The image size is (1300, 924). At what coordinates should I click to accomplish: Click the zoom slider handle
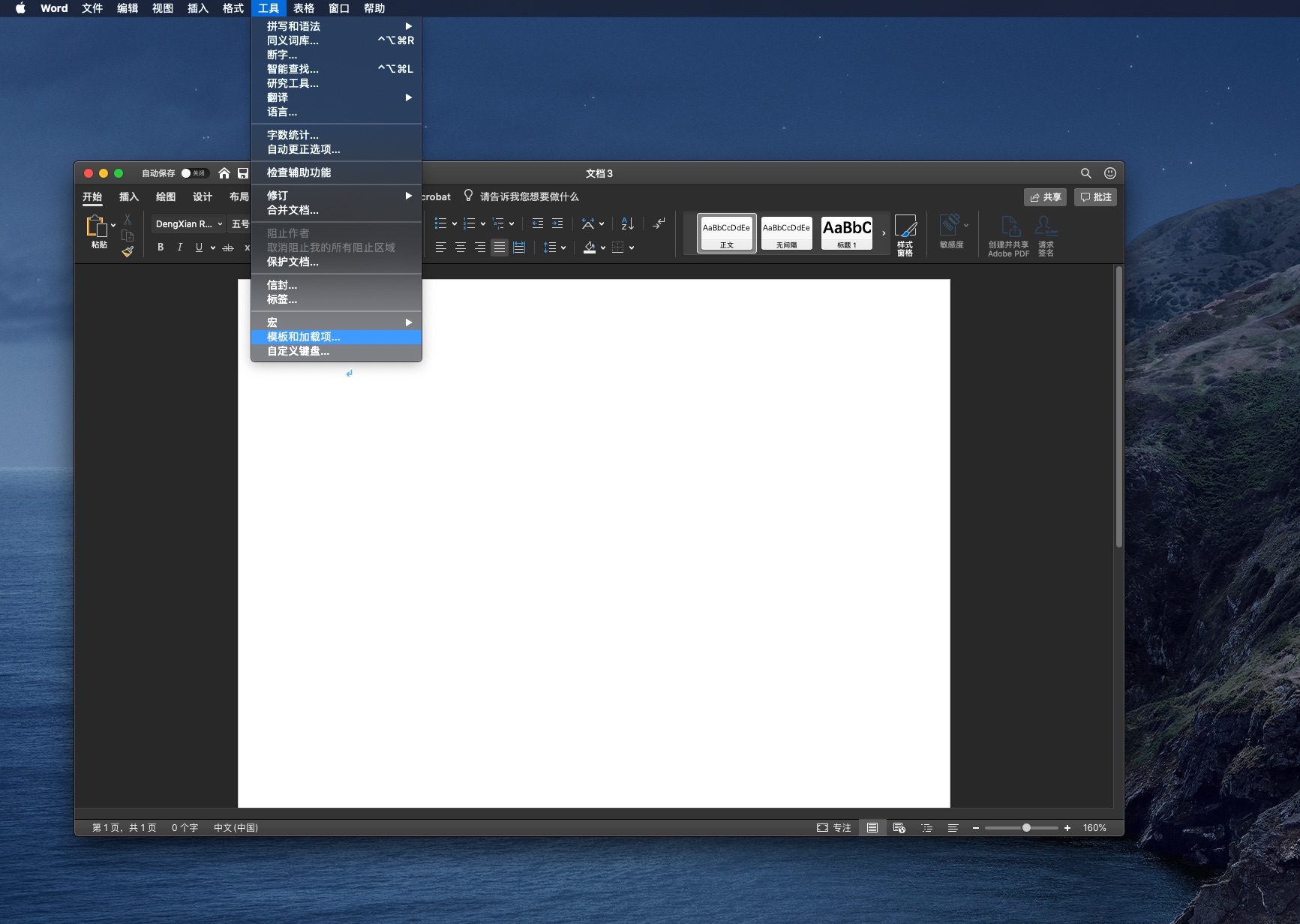1026,828
